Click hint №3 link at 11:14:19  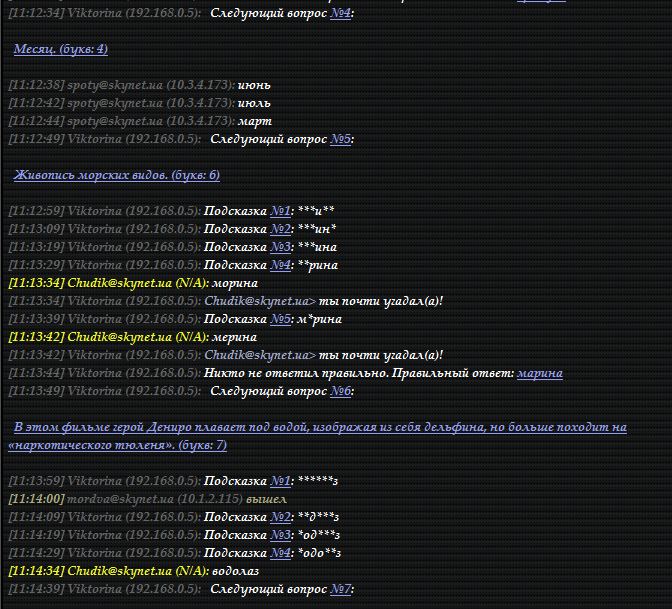pyautogui.click(x=281, y=535)
